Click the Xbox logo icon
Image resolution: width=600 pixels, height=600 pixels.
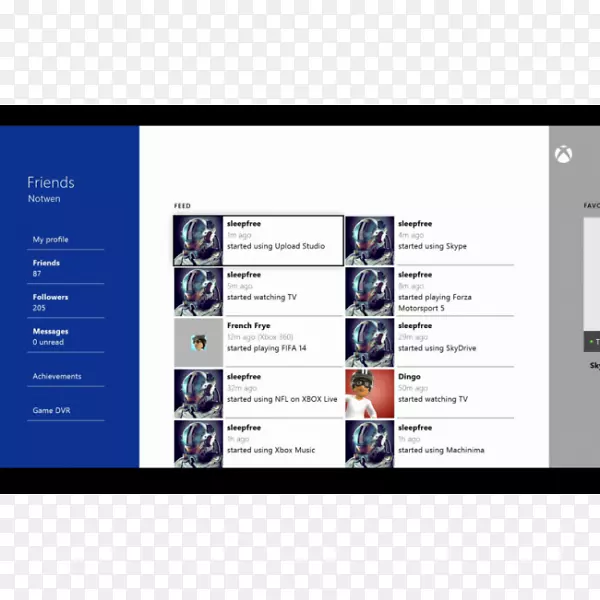(564, 155)
